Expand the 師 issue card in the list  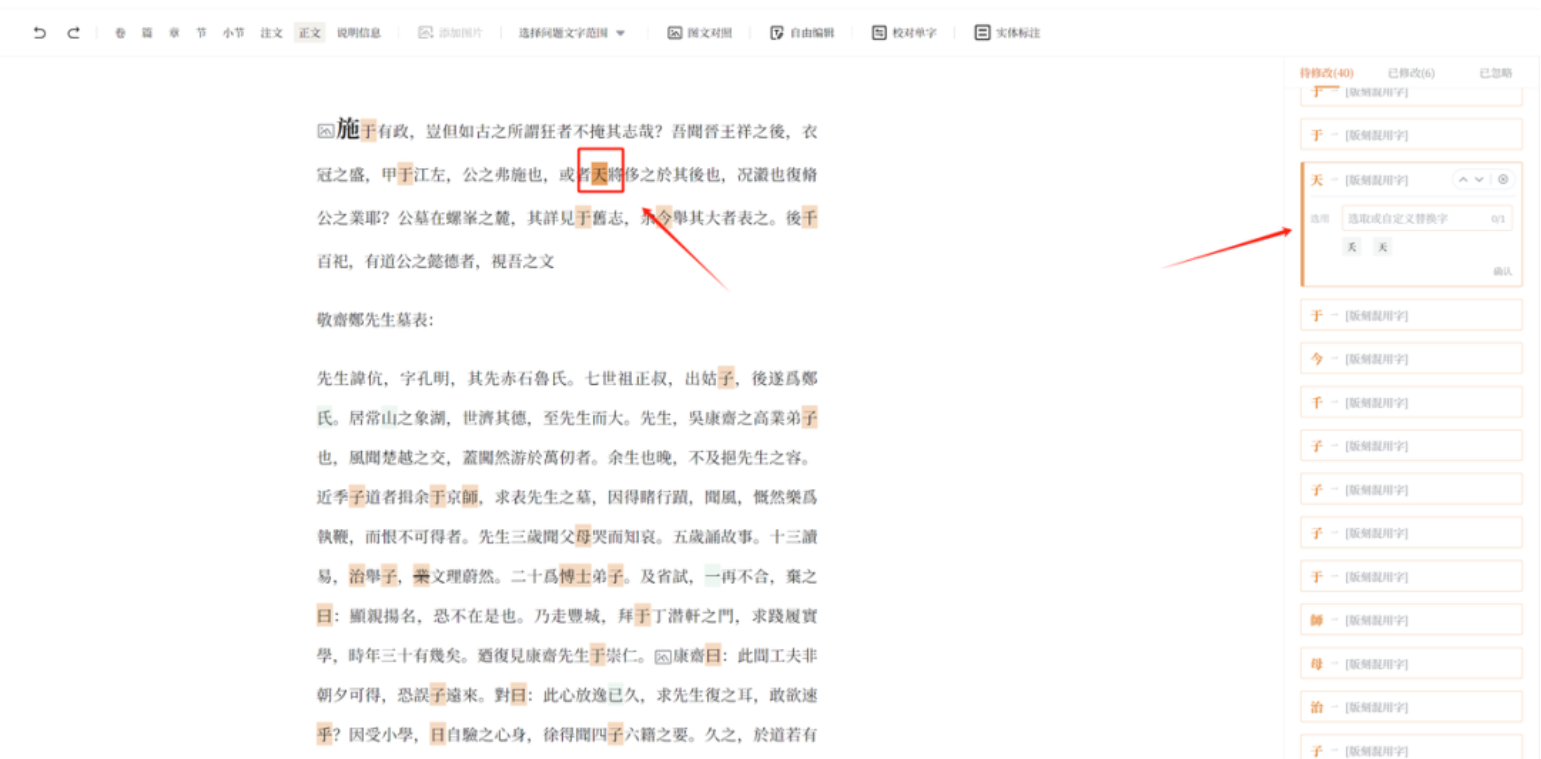1410,621
